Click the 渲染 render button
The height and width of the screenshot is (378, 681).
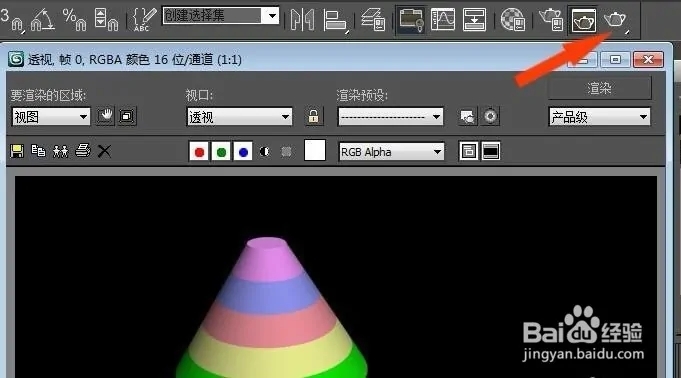[600, 88]
